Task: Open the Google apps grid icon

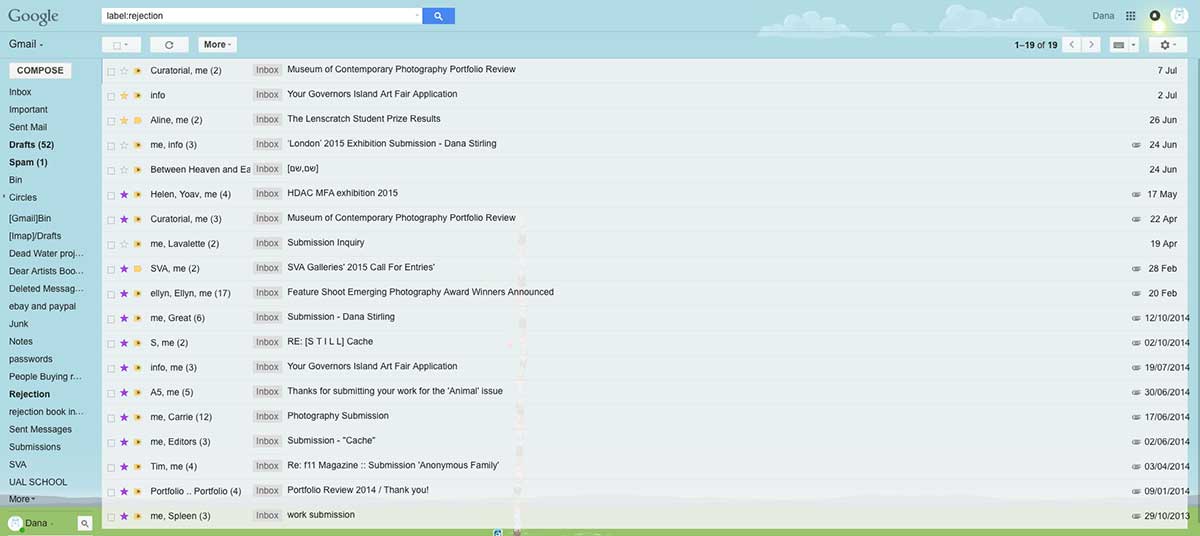Action: tap(1131, 16)
